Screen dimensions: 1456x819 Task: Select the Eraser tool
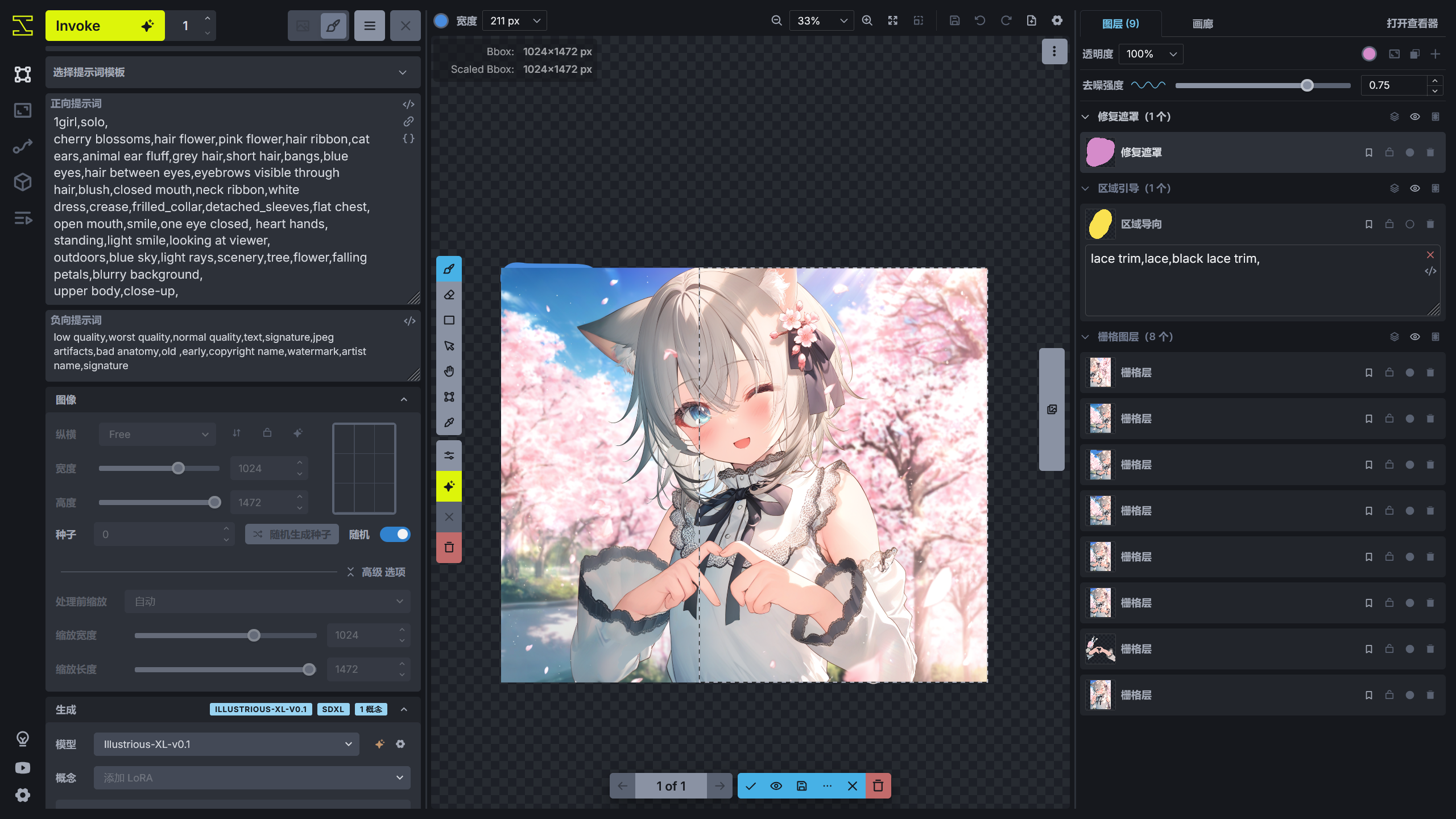tap(449, 295)
